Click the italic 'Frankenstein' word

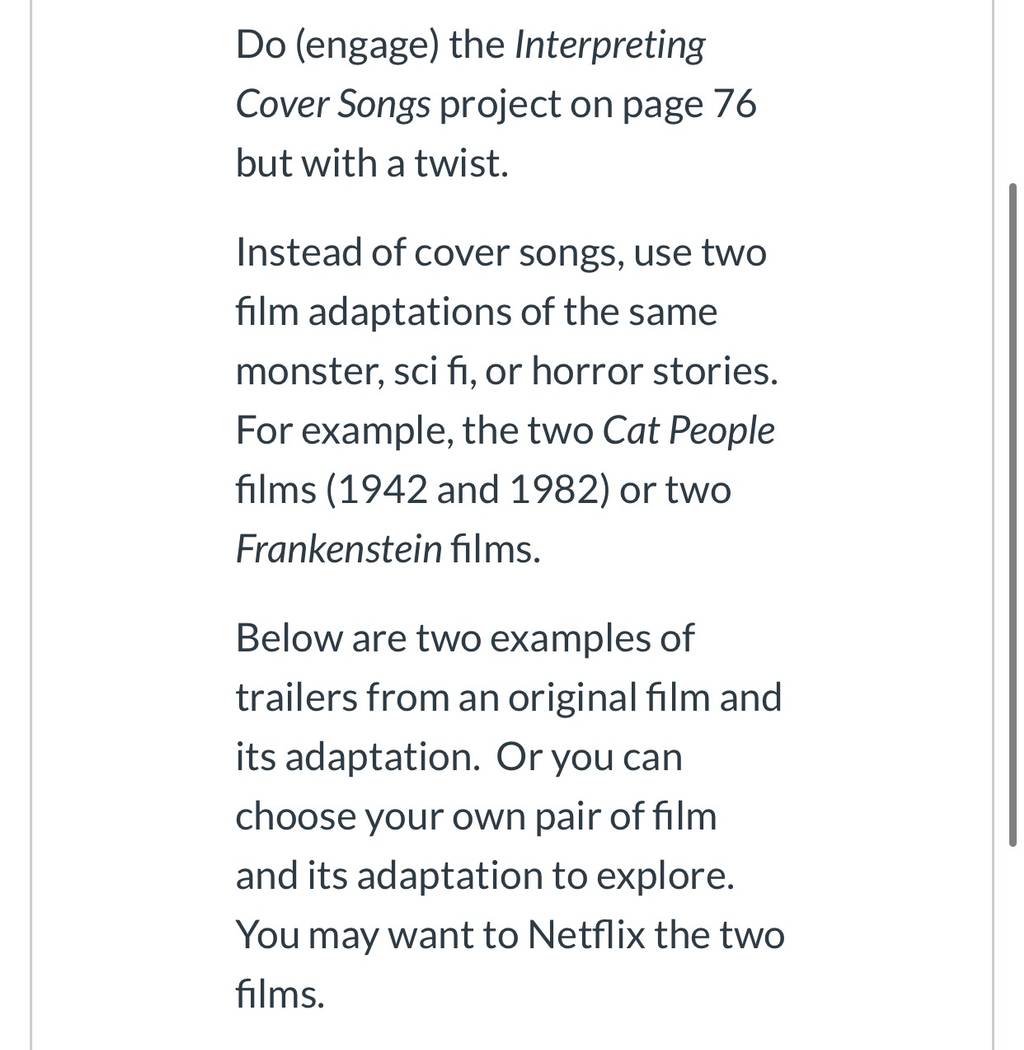coord(339,549)
